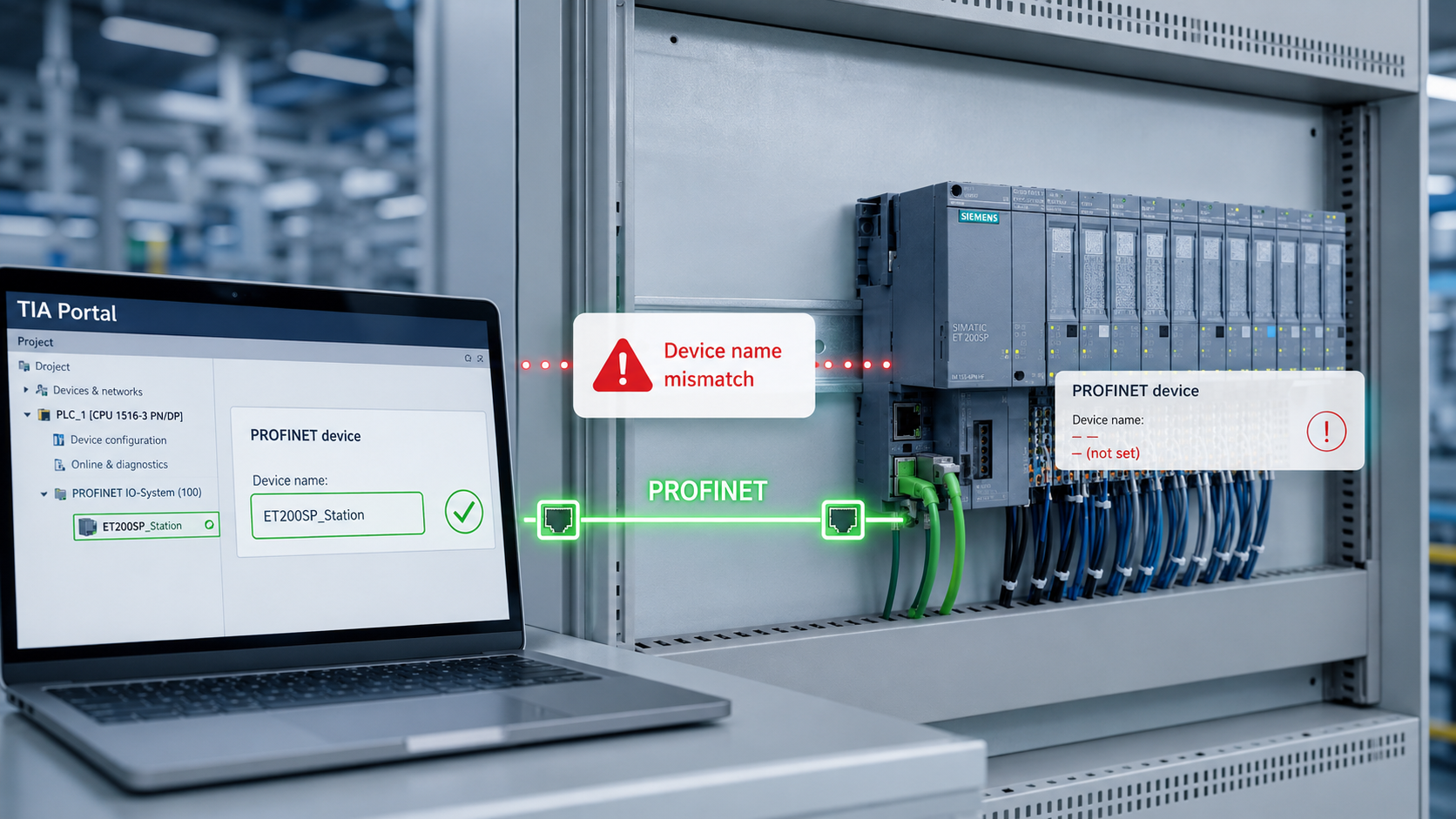Screen dimensions: 1456x819
Task: Click the green PROFINET link label
Action: [x=707, y=491]
